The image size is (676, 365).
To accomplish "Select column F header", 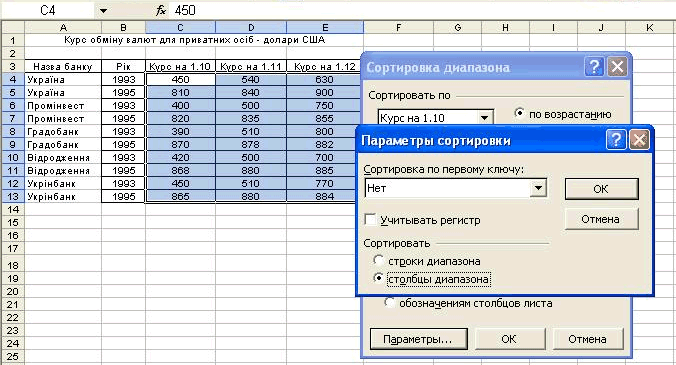I will pos(399,28).
